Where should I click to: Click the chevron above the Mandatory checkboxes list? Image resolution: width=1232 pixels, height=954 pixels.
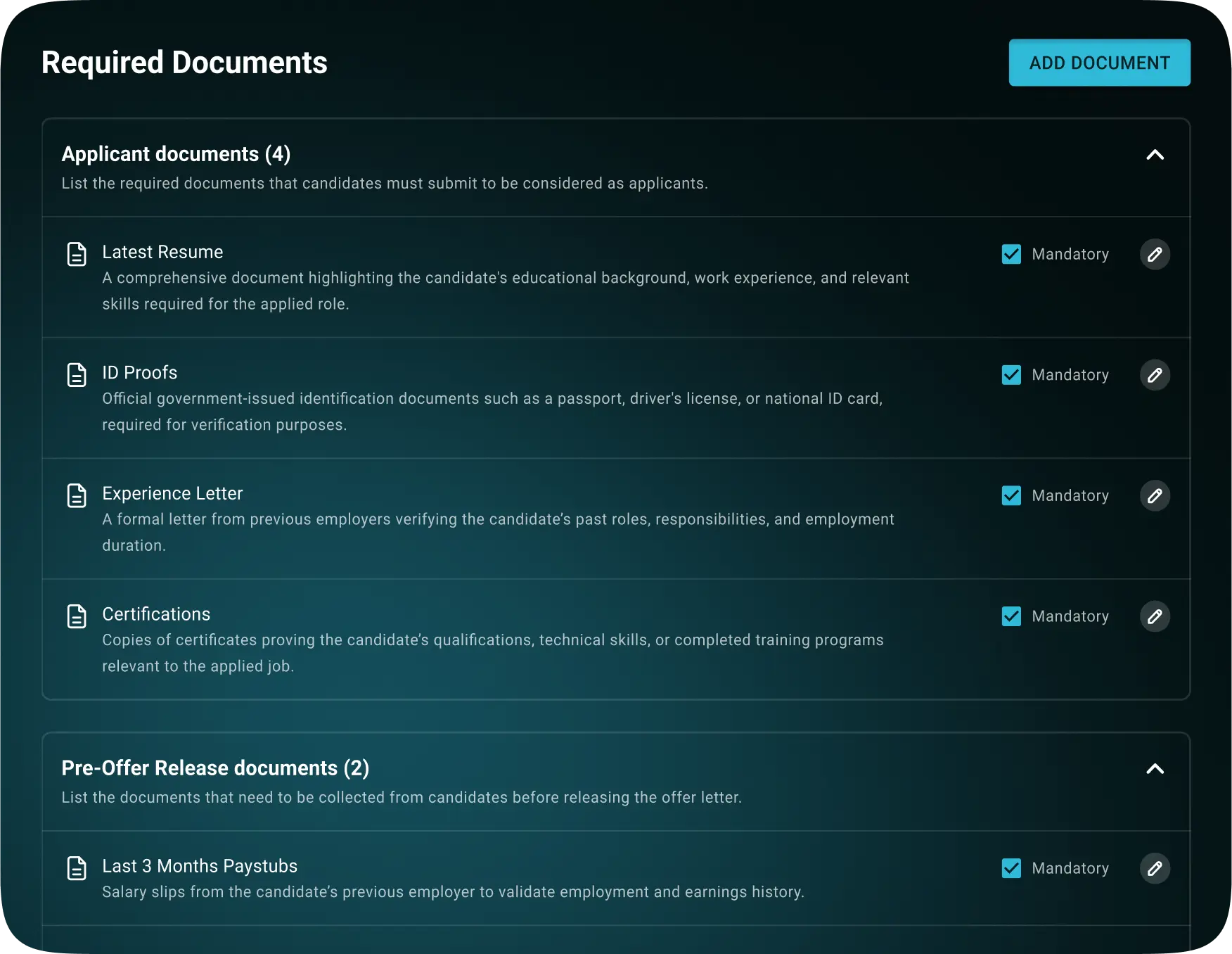pyautogui.click(x=1155, y=155)
